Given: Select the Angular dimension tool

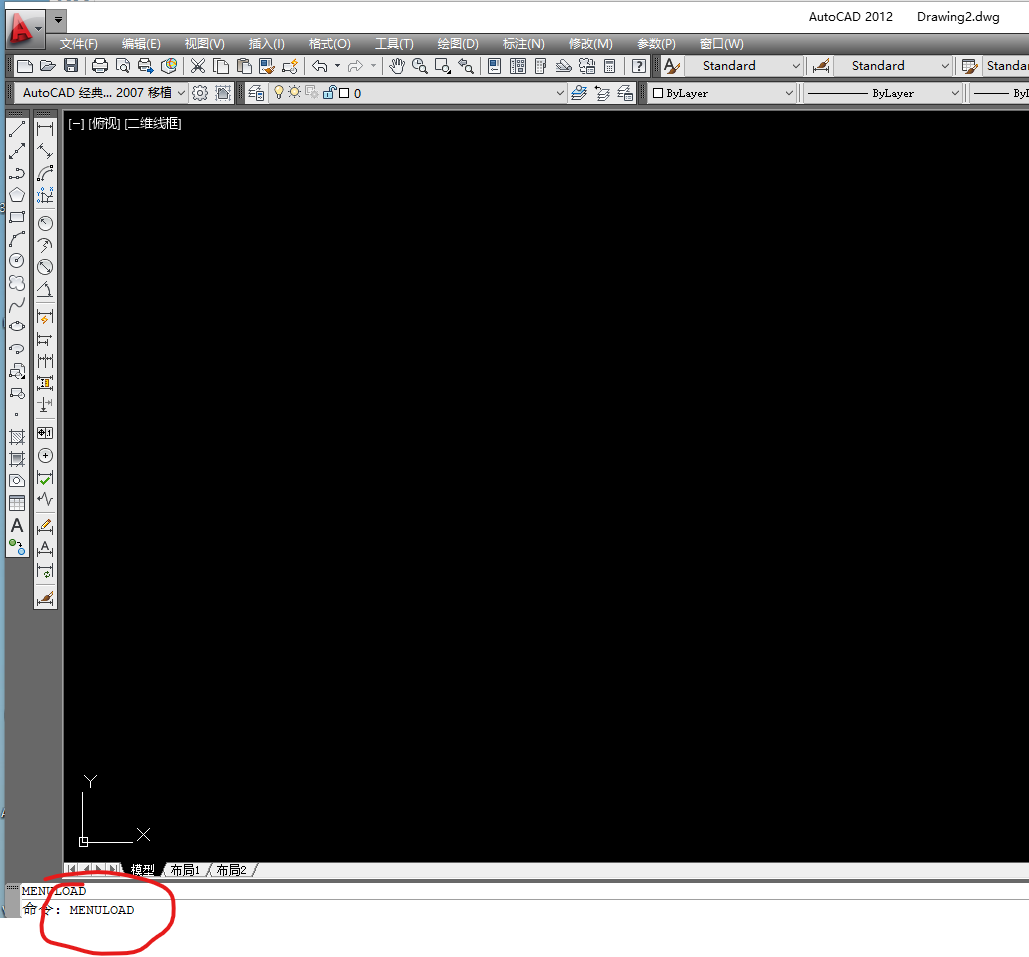Looking at the screenshot, I should [45, 289].
